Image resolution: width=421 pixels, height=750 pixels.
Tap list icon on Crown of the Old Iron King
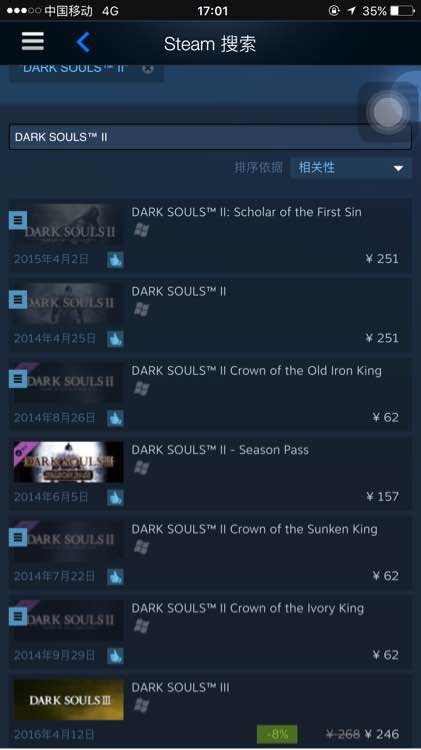[x=18, y=379]
